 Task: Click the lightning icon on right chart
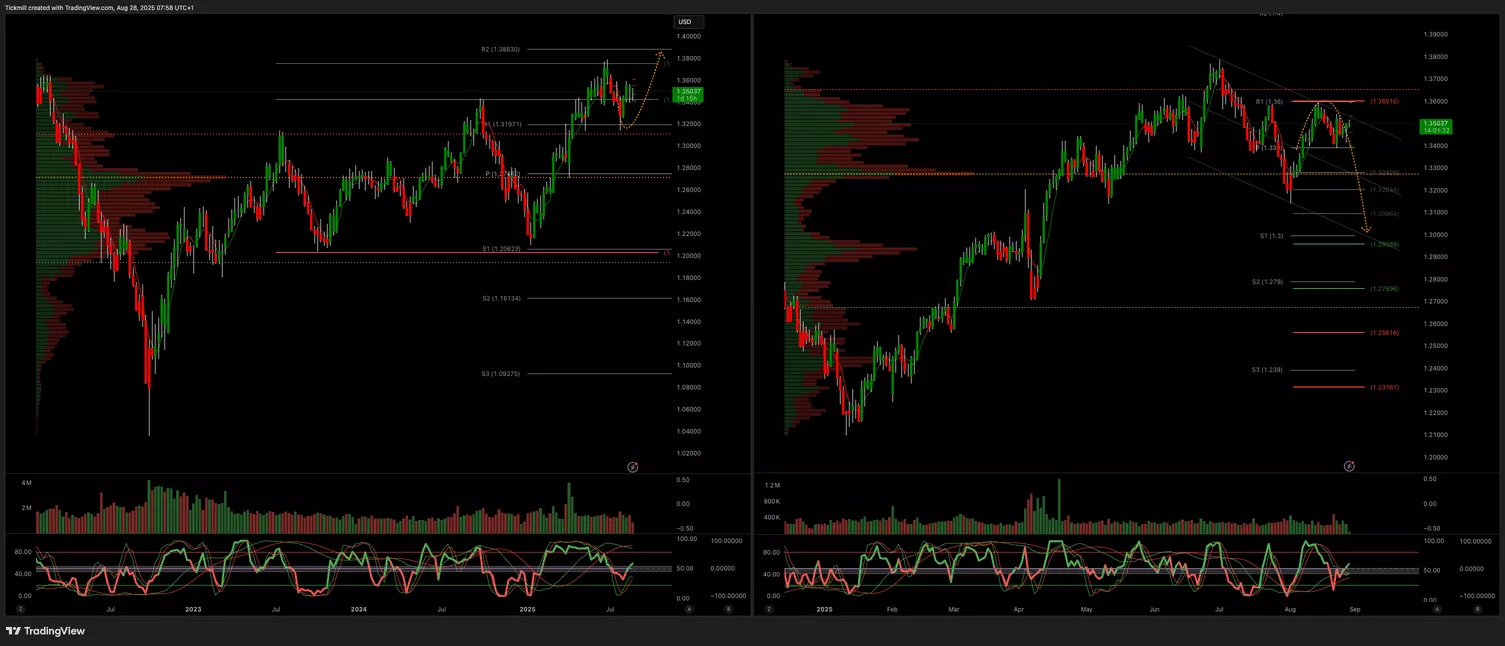1349,466
